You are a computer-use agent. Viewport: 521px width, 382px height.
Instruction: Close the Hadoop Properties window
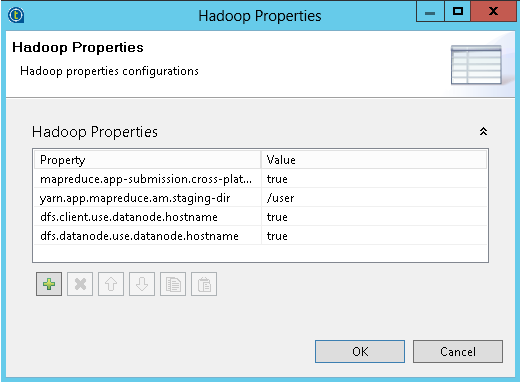click(x=493, y=12)
